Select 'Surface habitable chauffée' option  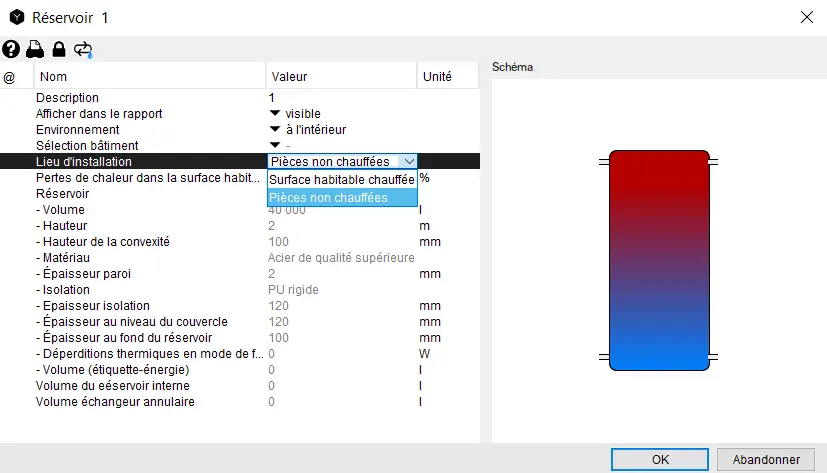point(341,180)
